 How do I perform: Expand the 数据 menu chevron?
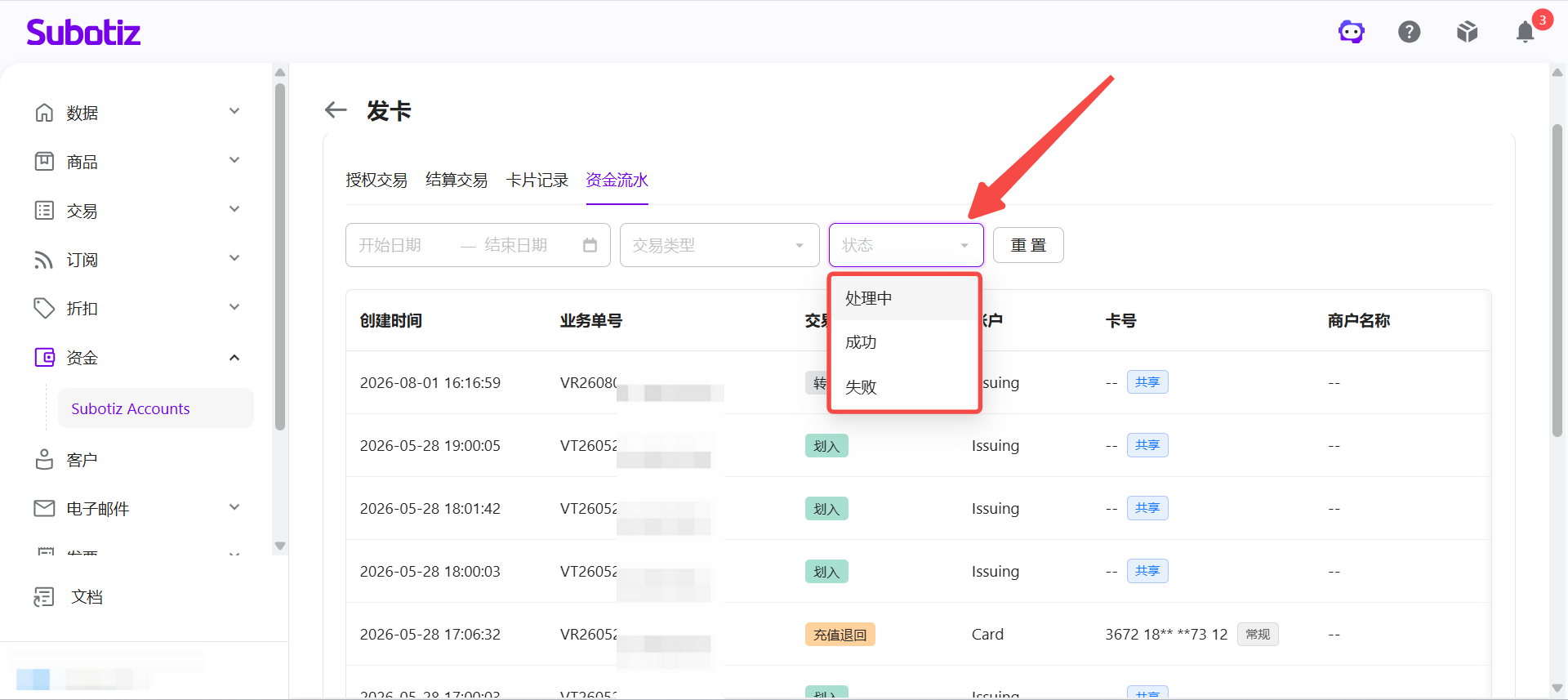234,111
